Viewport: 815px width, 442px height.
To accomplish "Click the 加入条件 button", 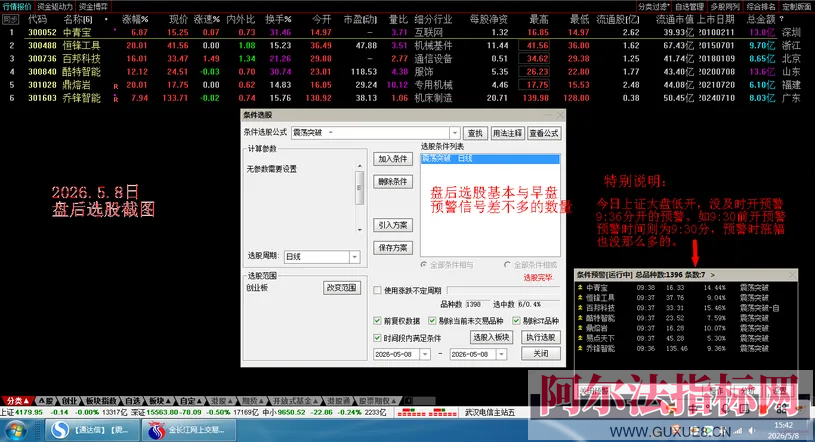I will 393,159.
